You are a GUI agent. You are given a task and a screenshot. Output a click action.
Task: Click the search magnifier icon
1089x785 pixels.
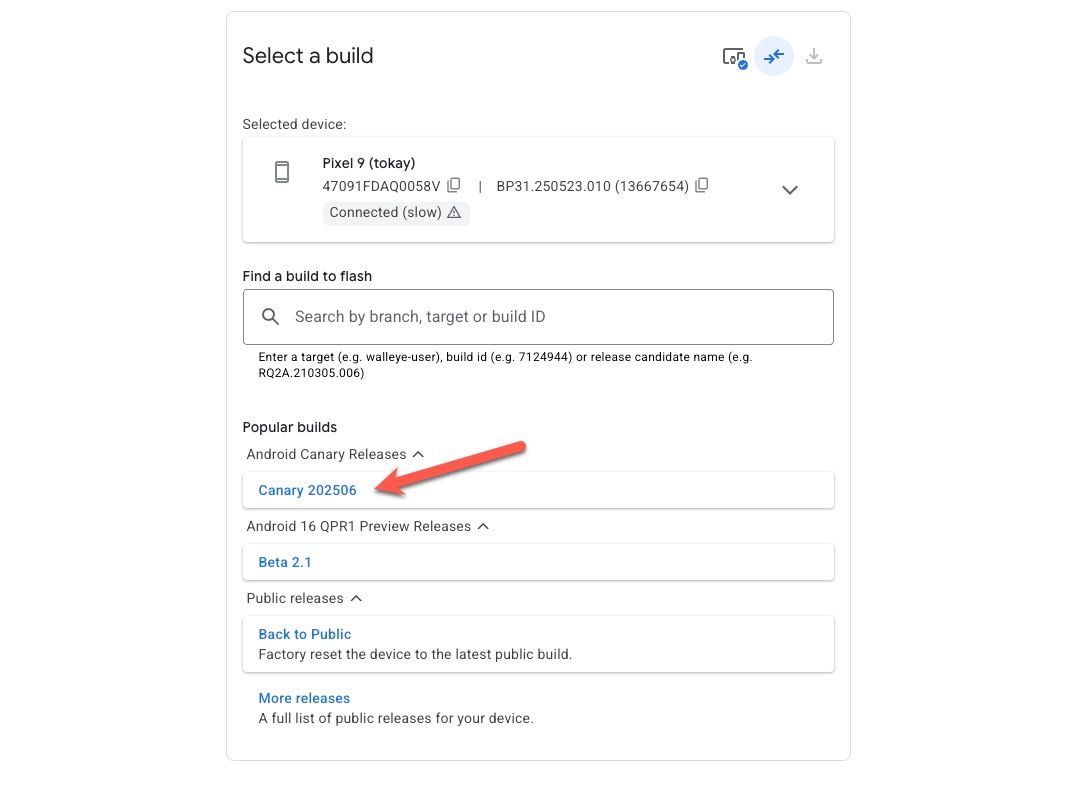tap(270, 316)
